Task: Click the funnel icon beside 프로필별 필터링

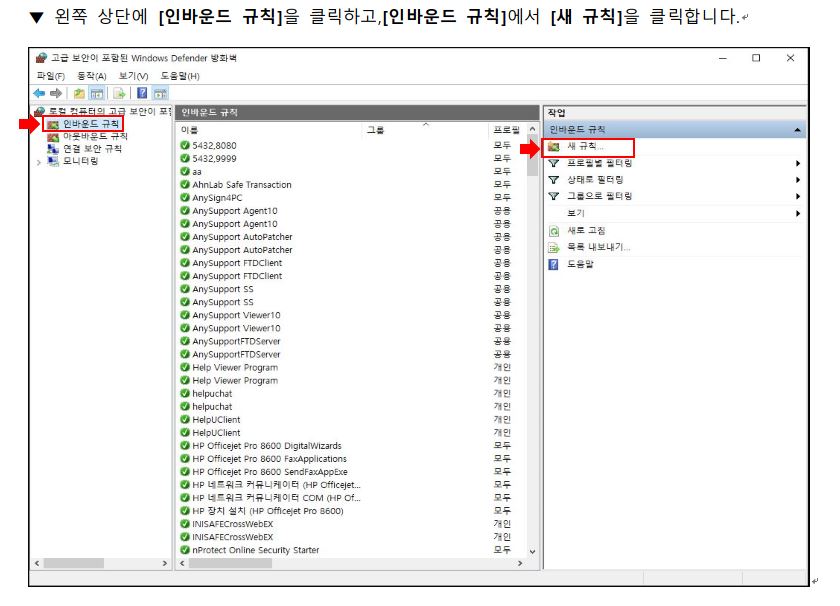Action: [554, 163]
